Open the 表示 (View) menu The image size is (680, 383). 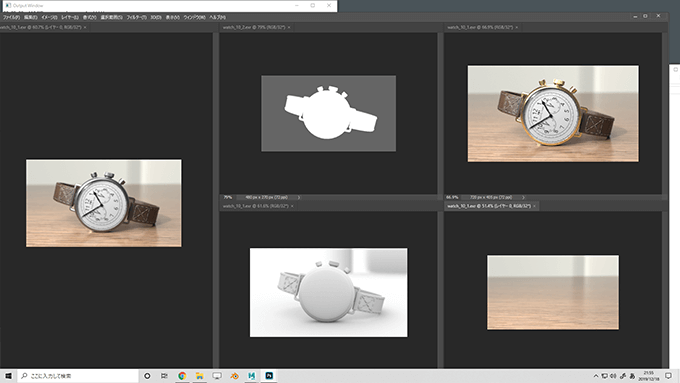pos(173,17)
